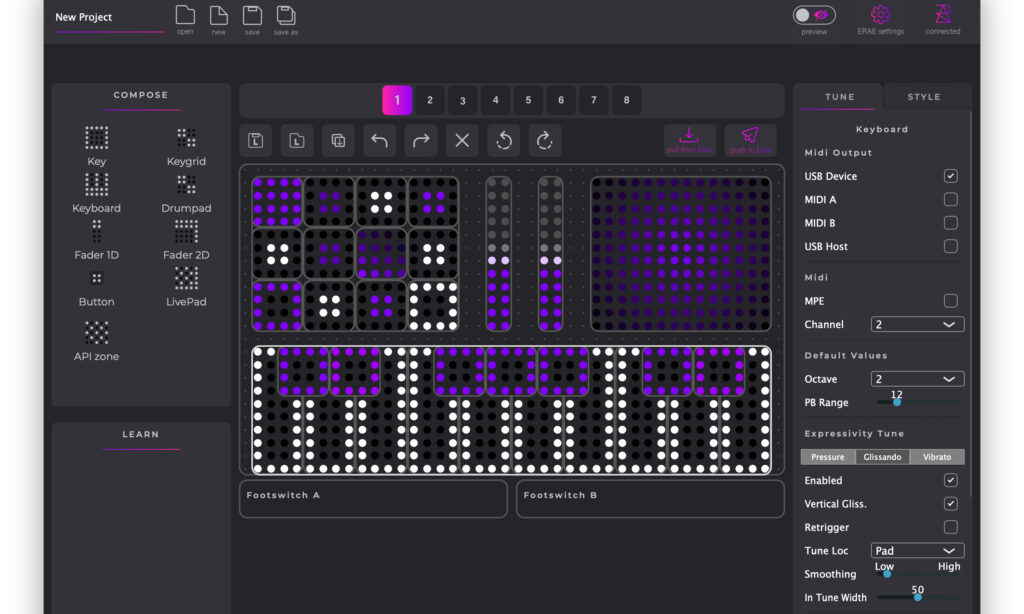
Task: Enable the MIDI A output checkbox
Action: pyautogui.click(x=950, y=200)
